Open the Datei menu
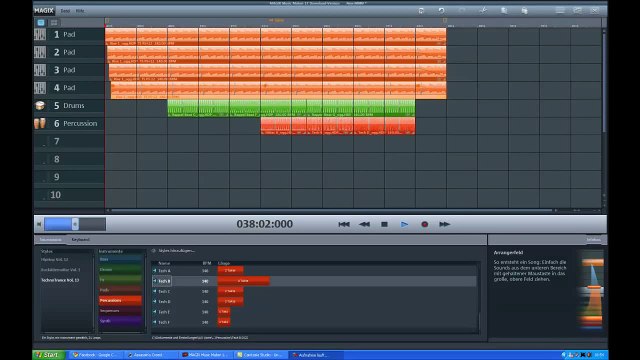 pos(65,11)
